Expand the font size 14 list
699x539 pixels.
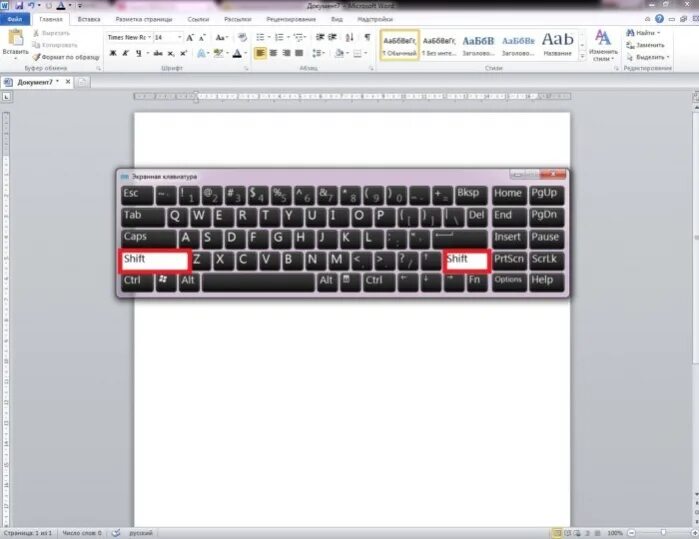[x=180, y=37]
